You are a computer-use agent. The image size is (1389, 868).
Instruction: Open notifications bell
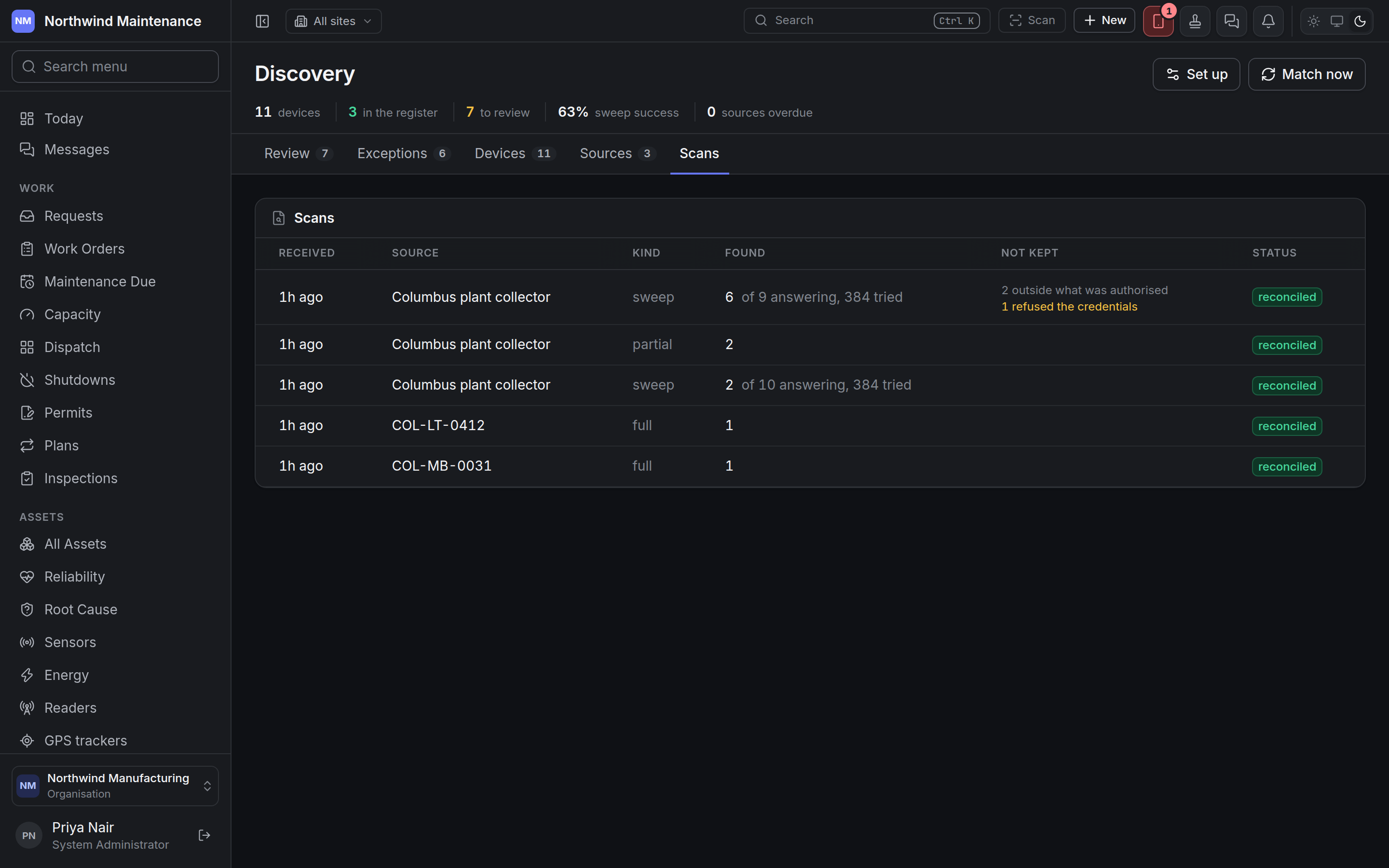tap(1268, 21)
